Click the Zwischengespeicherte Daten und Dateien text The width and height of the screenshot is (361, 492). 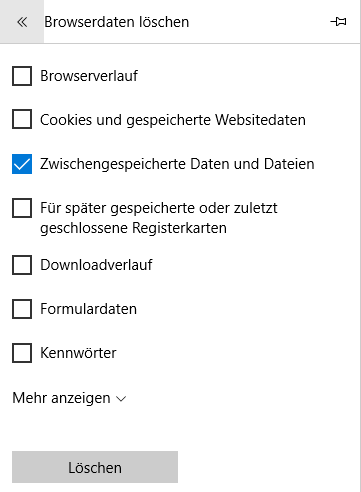177,164
